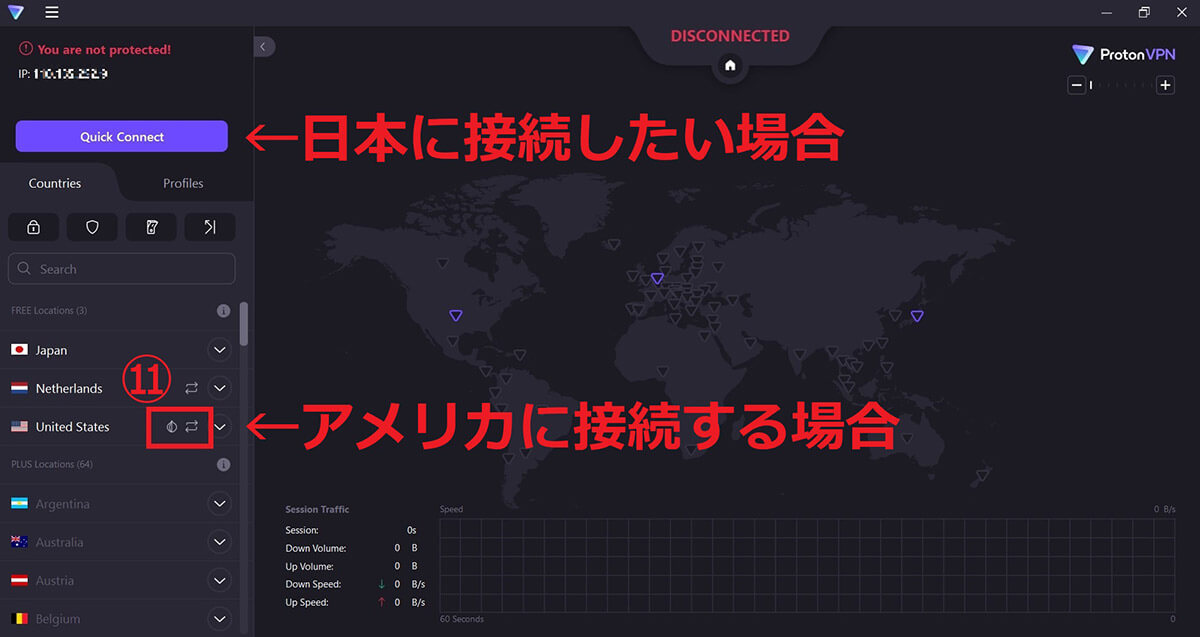Click the Down Speed label

pos(313,584)
